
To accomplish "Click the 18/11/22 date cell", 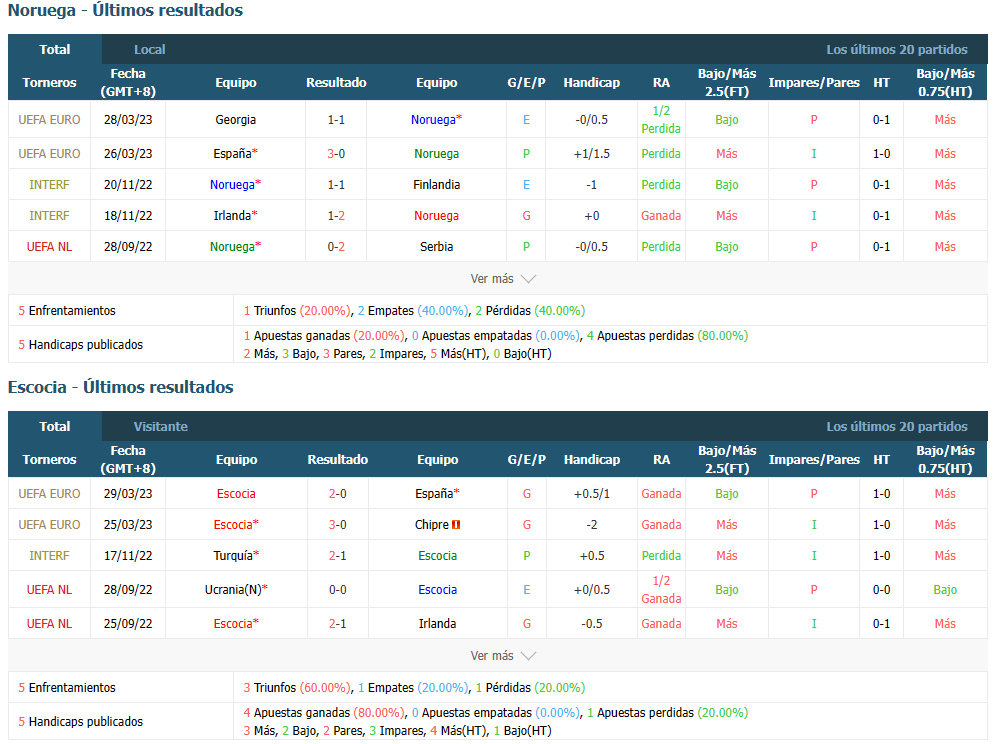I will click(128, 216).
